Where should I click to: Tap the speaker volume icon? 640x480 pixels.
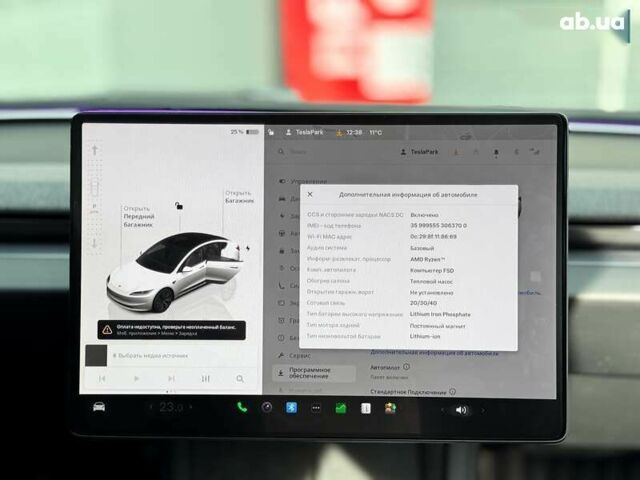[461, 410]
